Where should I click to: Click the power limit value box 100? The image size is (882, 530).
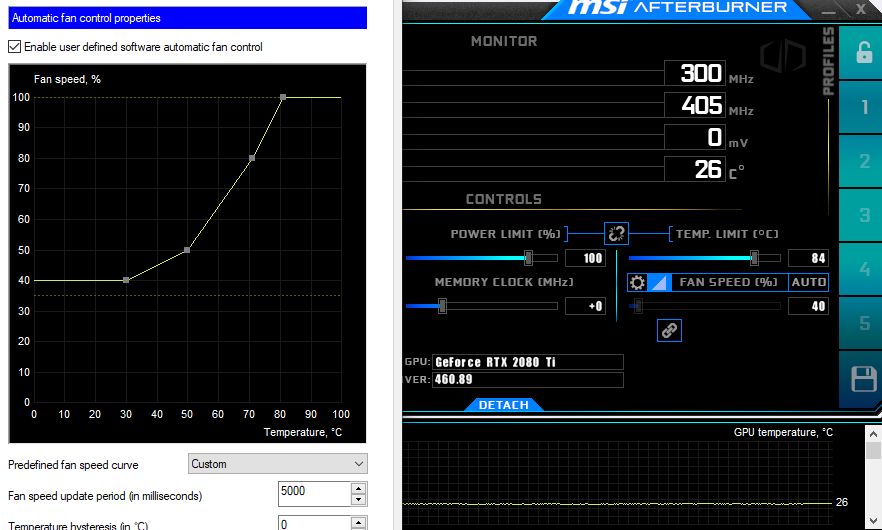tap(585, 258)
